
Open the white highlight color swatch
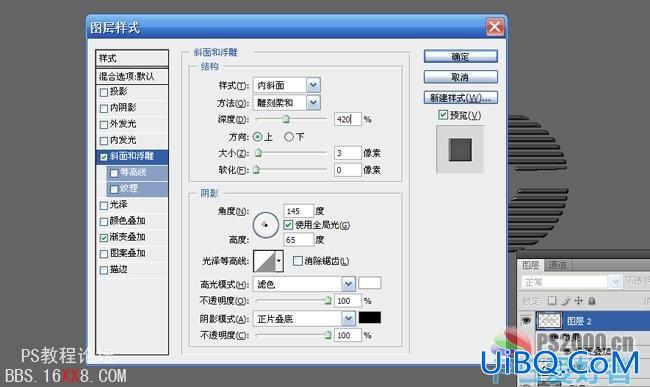click(369, 283)
